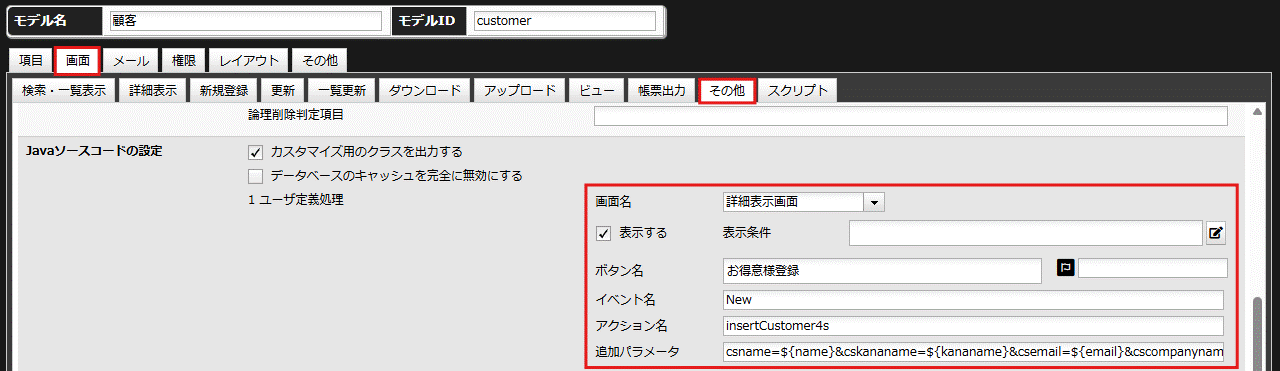Go to 検索・一覧表示 sub-tab
This screenshot has height=371, width=1280.
coord(64,90)
